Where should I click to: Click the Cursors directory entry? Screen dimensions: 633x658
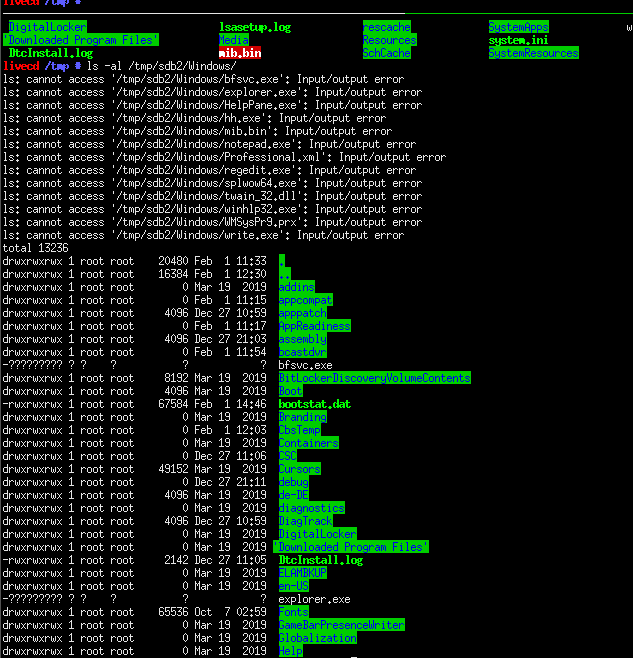point(300,470)
